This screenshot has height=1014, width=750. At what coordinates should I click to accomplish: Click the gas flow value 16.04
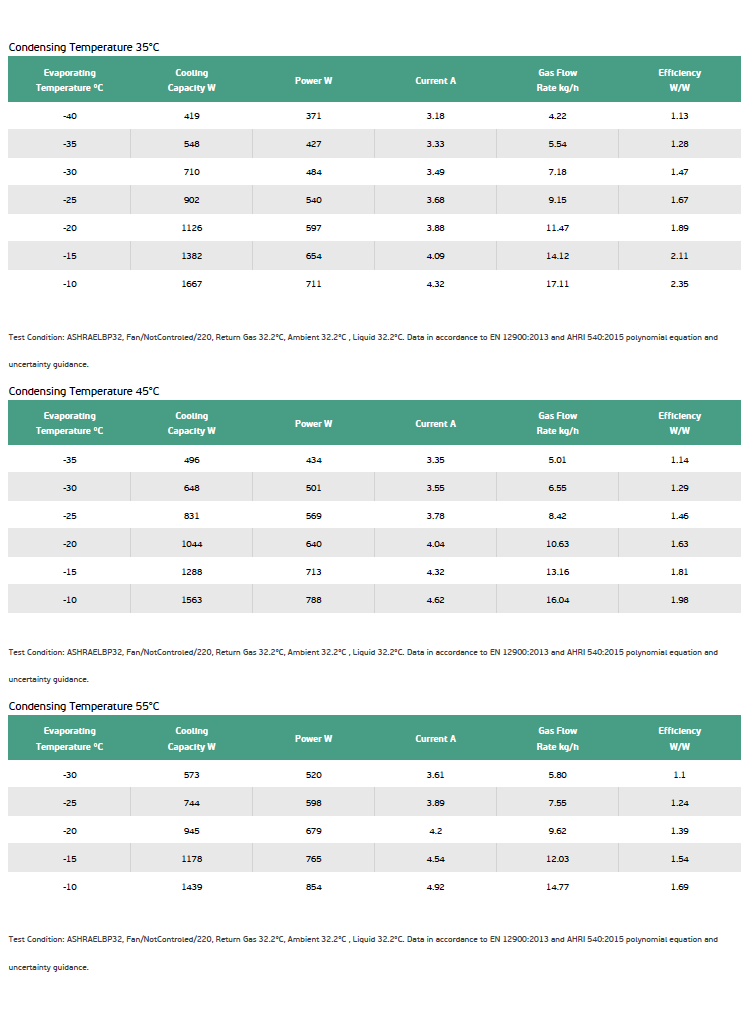[557, 600]
